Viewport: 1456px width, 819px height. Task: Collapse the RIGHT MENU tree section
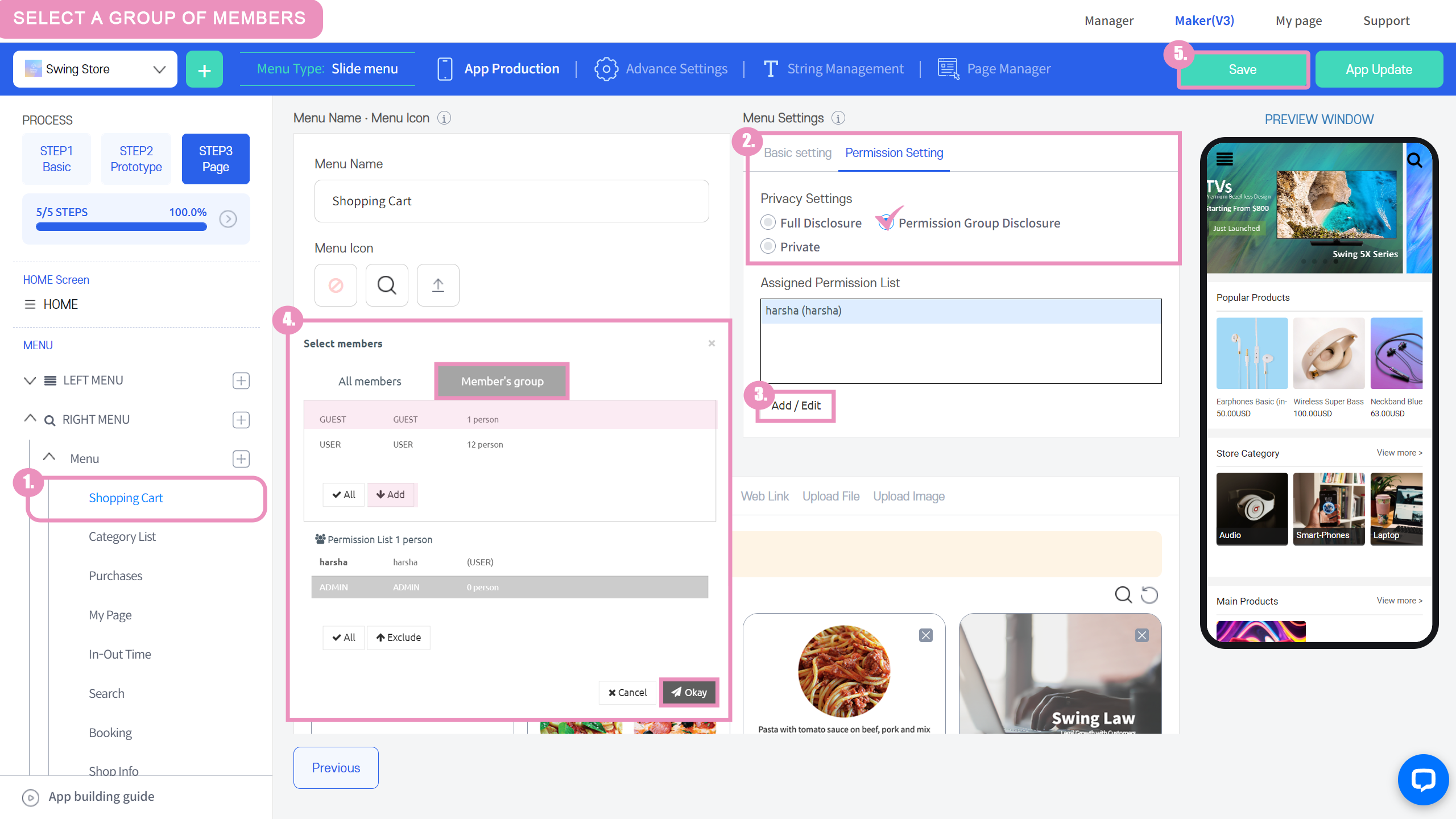click(x=30, y=419)
